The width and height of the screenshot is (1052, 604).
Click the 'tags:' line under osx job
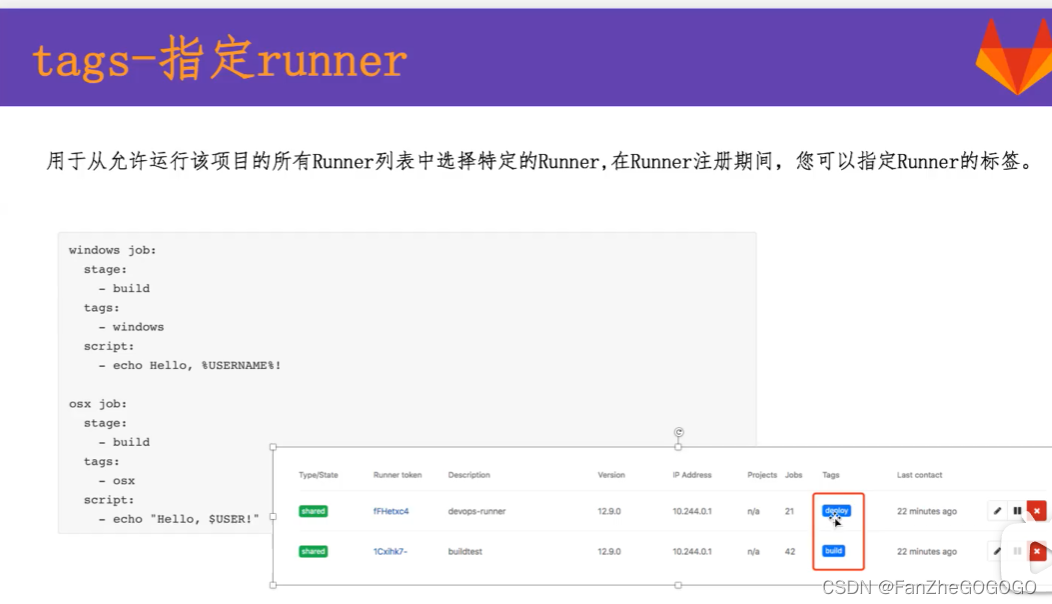(101, 462)
